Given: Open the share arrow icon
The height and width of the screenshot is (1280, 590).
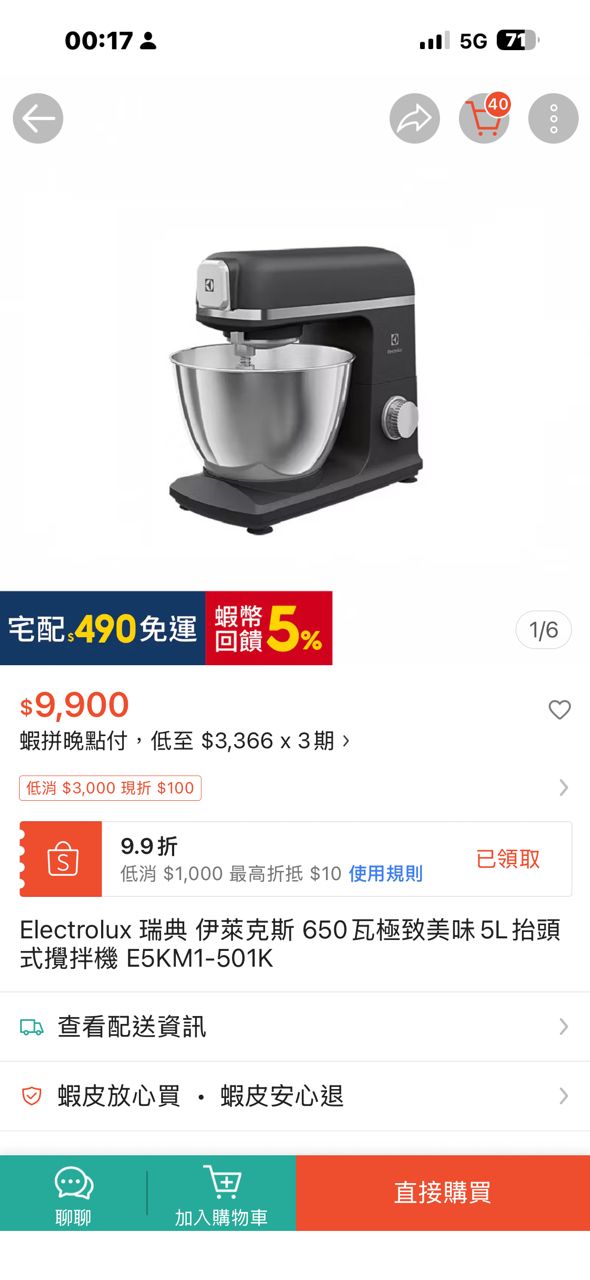Looking at the screenshot, I should tap(414, 119).
